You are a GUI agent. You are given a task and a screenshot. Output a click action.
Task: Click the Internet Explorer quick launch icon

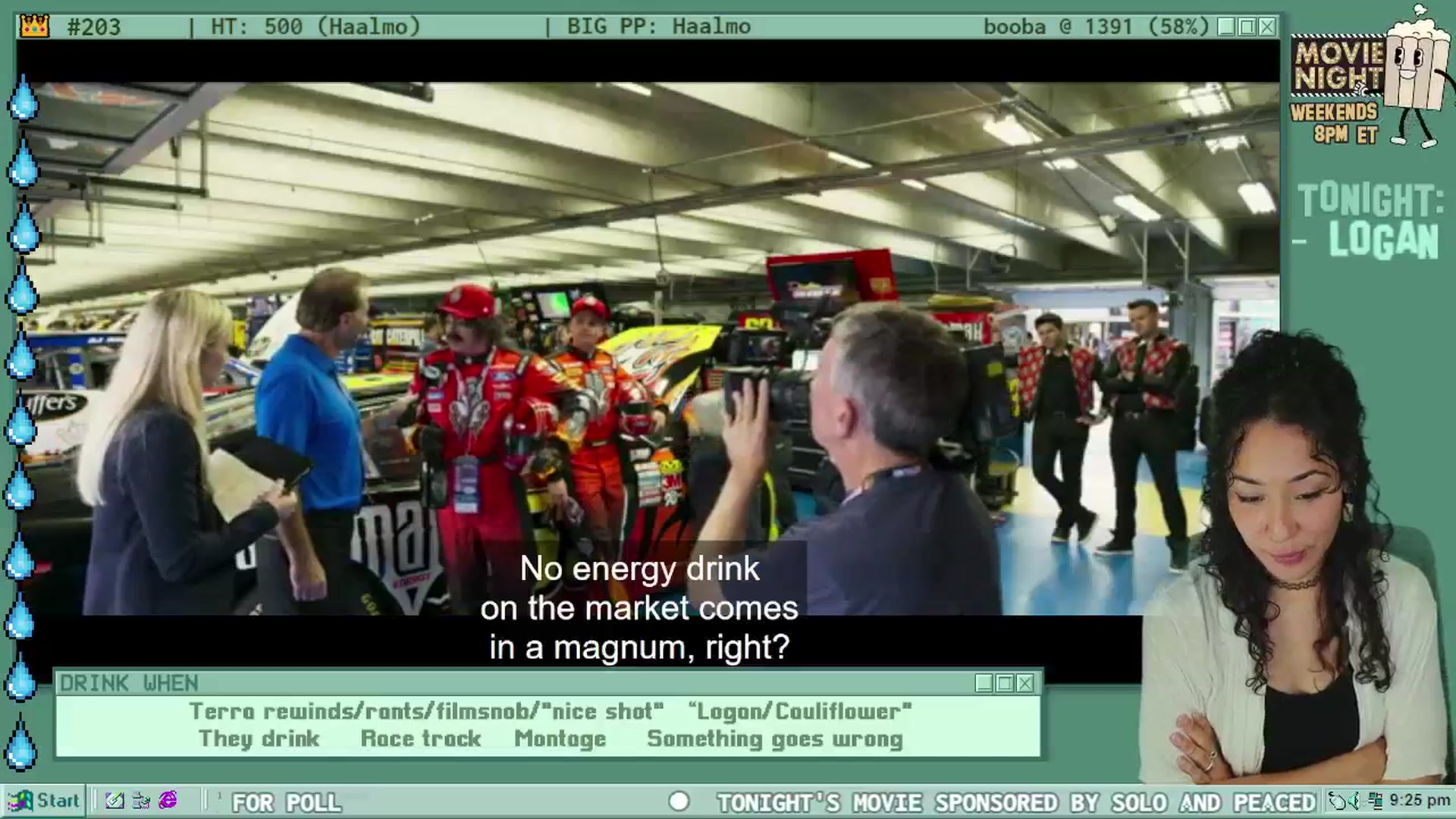coord(168,800)
